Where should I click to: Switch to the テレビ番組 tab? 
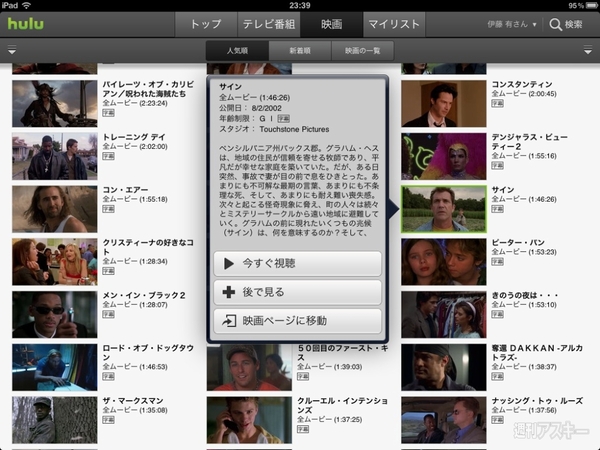point(269,24)
